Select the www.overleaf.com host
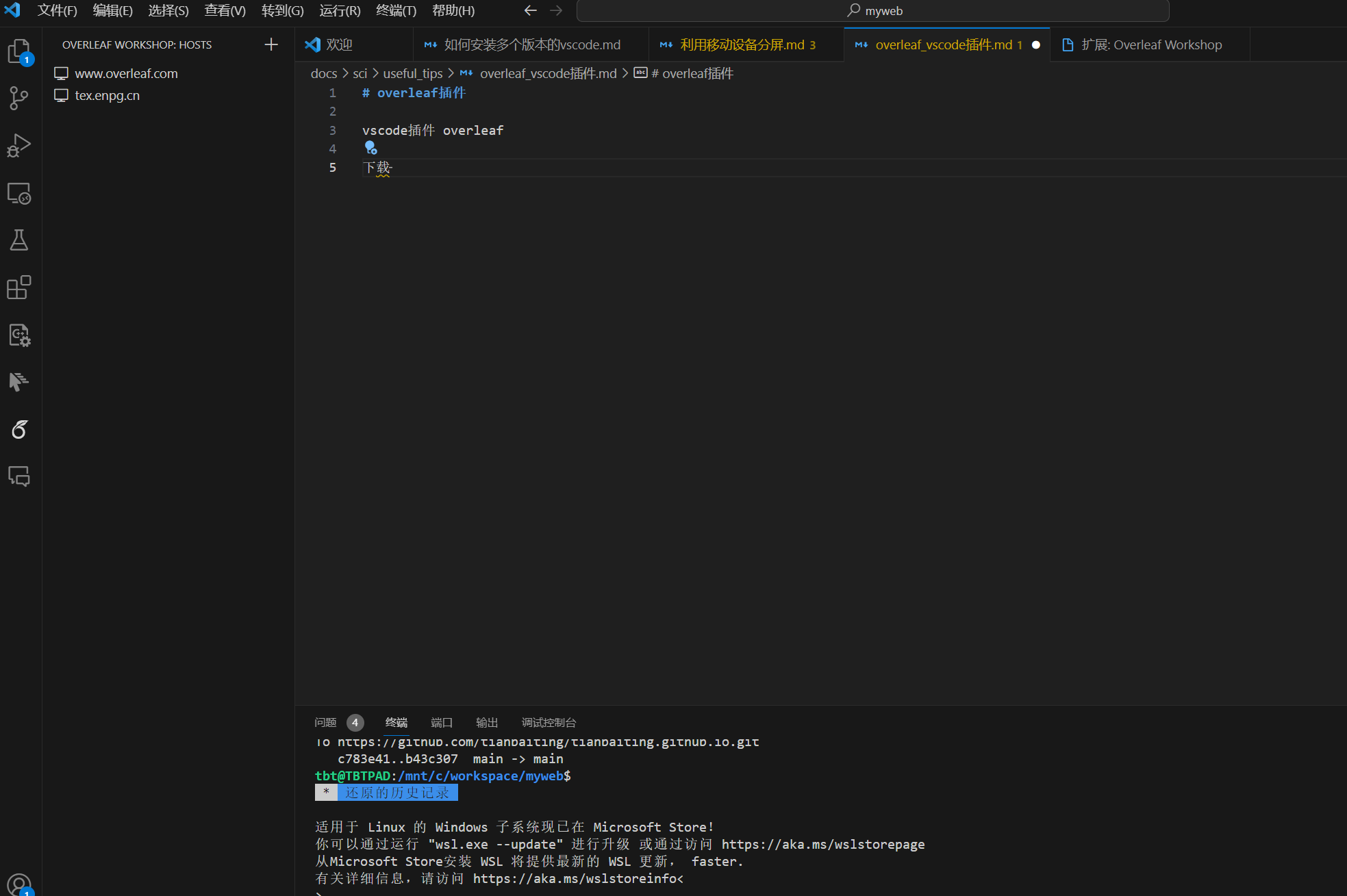 coord(126,73)
